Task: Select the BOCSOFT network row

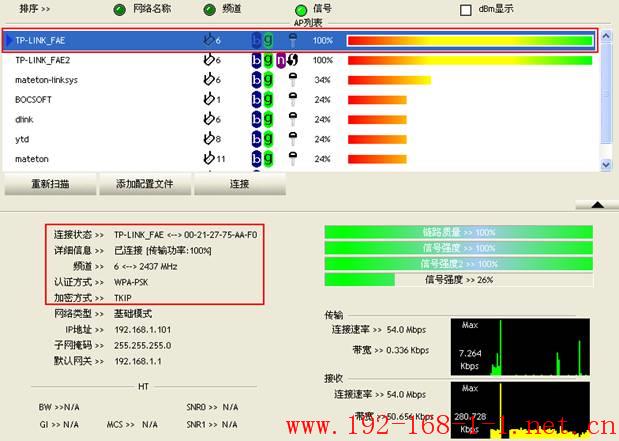Action: 300,99
